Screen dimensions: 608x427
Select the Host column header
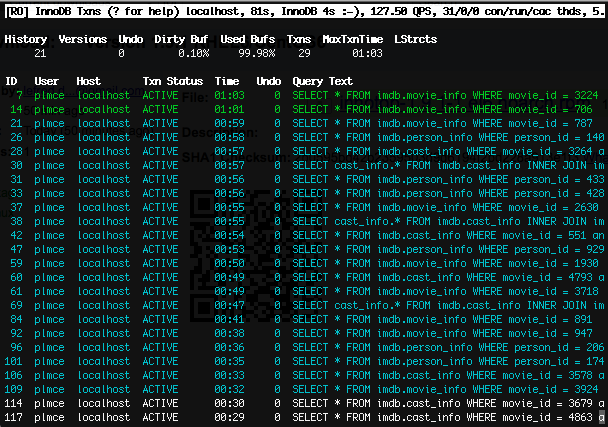click(x=88, y=81)
